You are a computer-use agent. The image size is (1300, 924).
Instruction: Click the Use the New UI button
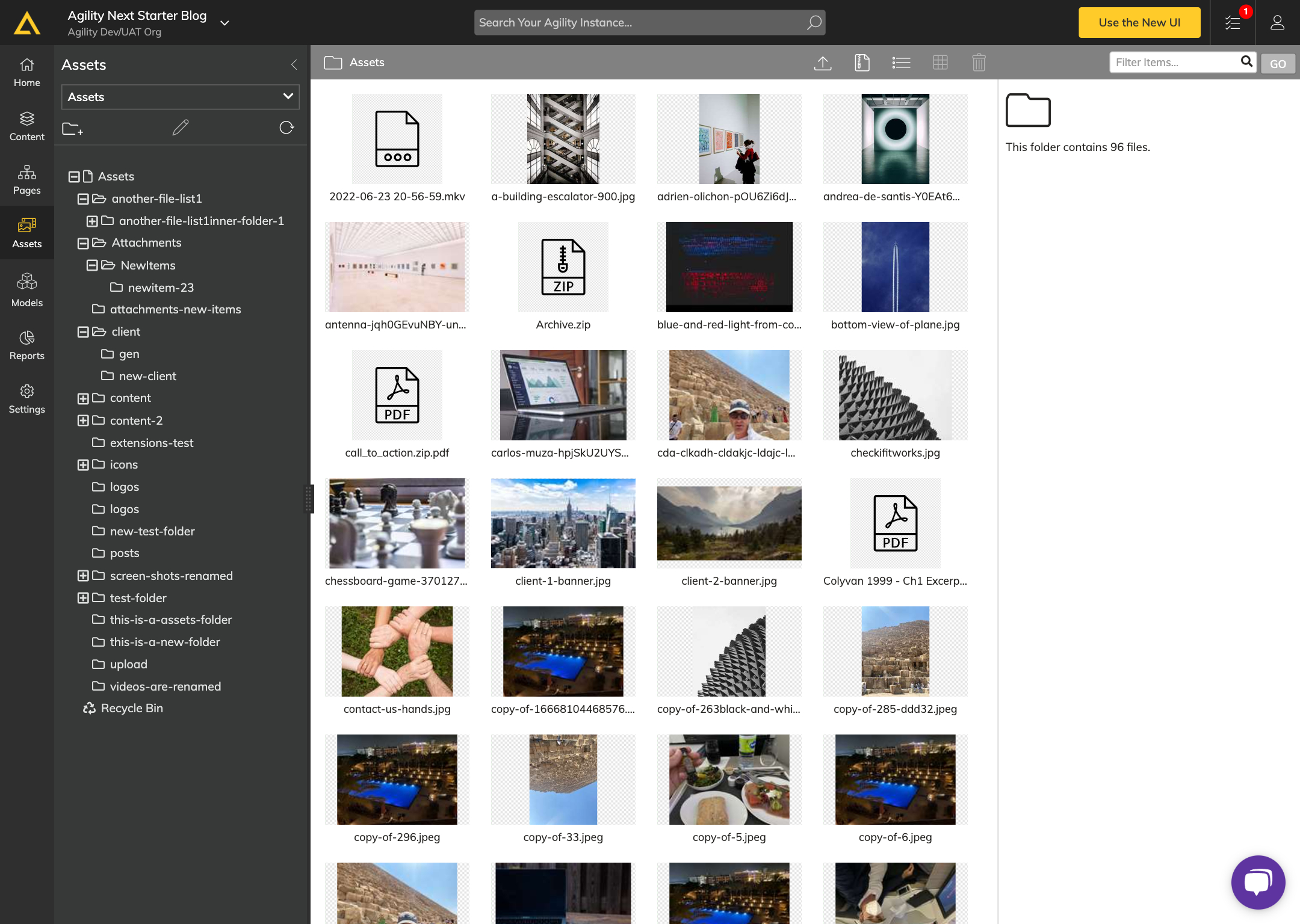1139,23
